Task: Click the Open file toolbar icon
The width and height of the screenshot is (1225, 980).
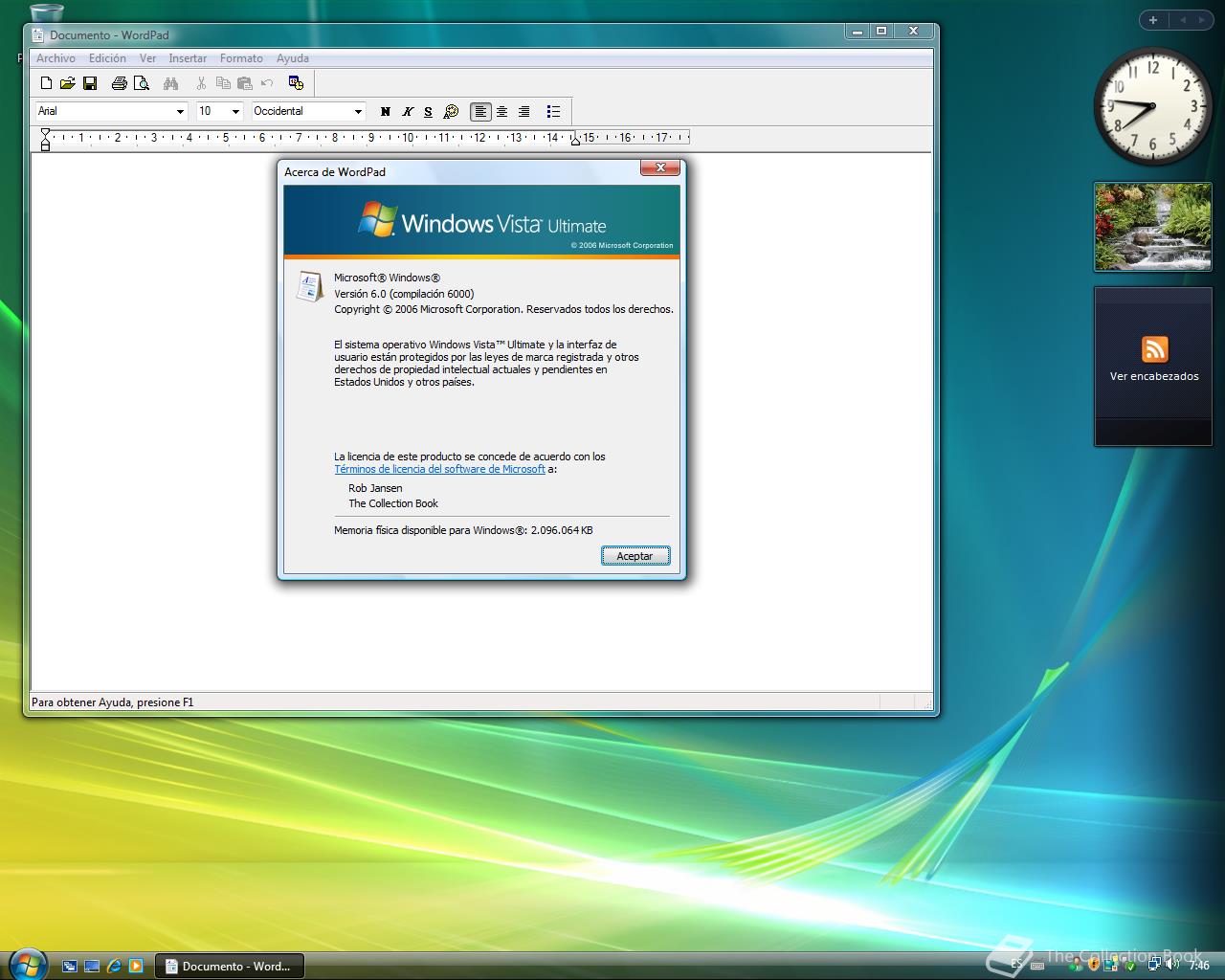Action: [x=67, y=83]
